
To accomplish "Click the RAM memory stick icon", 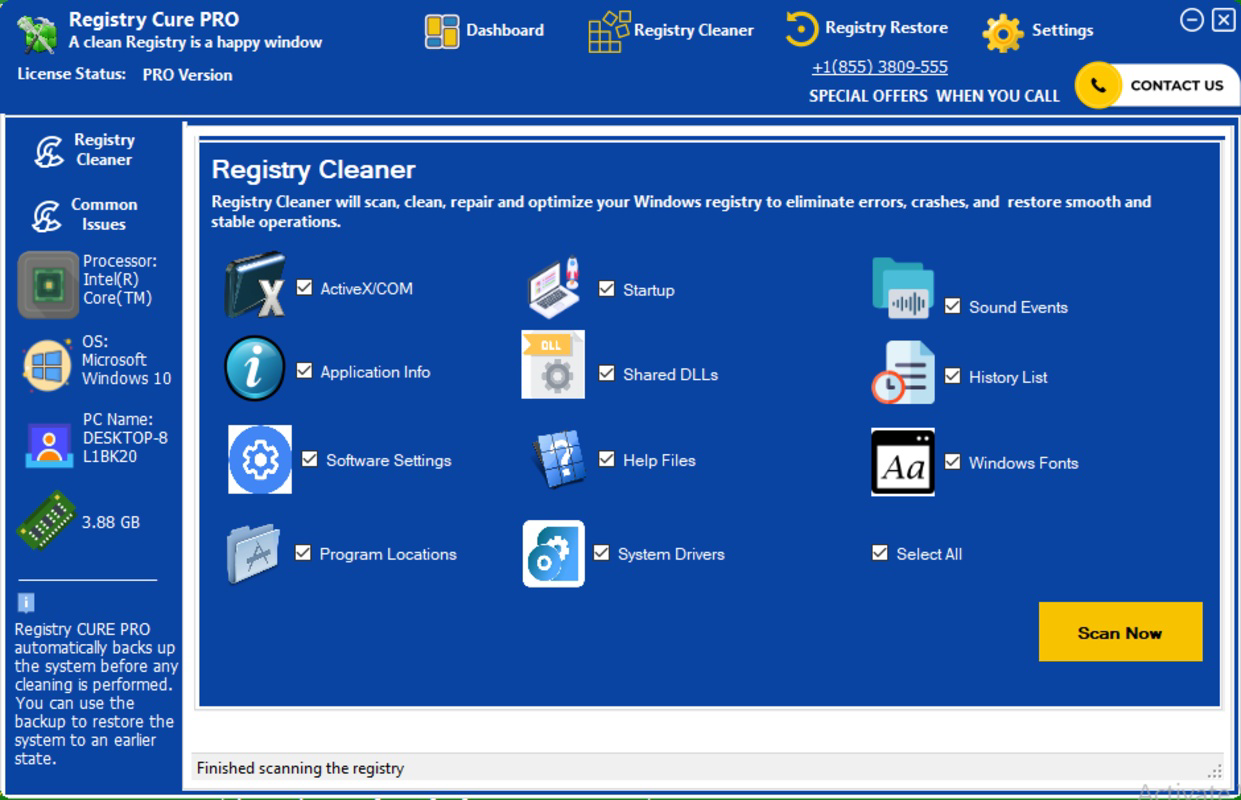I will [x=46, y=520].
